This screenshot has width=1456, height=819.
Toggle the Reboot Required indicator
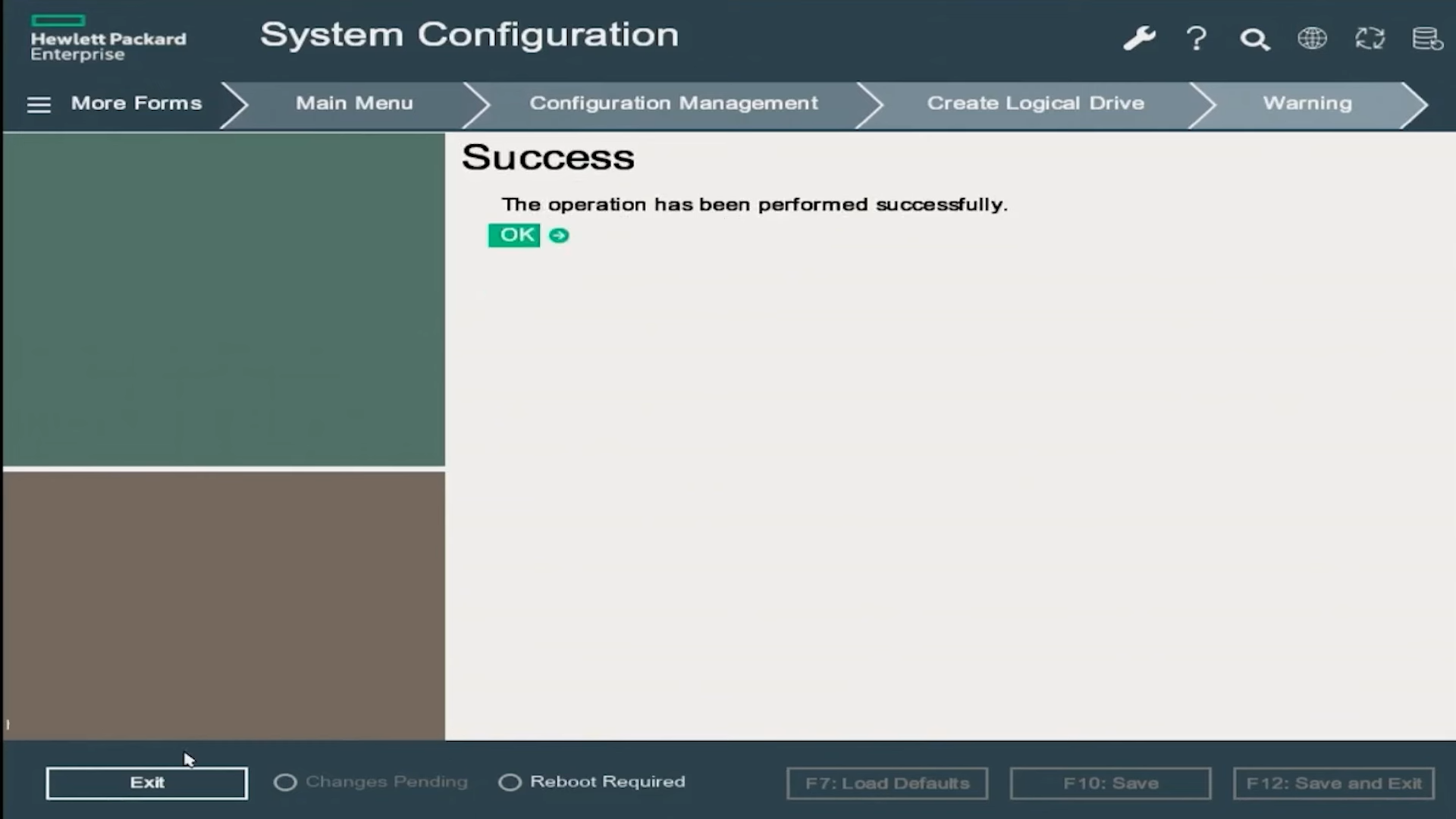[x=510, y=782]
